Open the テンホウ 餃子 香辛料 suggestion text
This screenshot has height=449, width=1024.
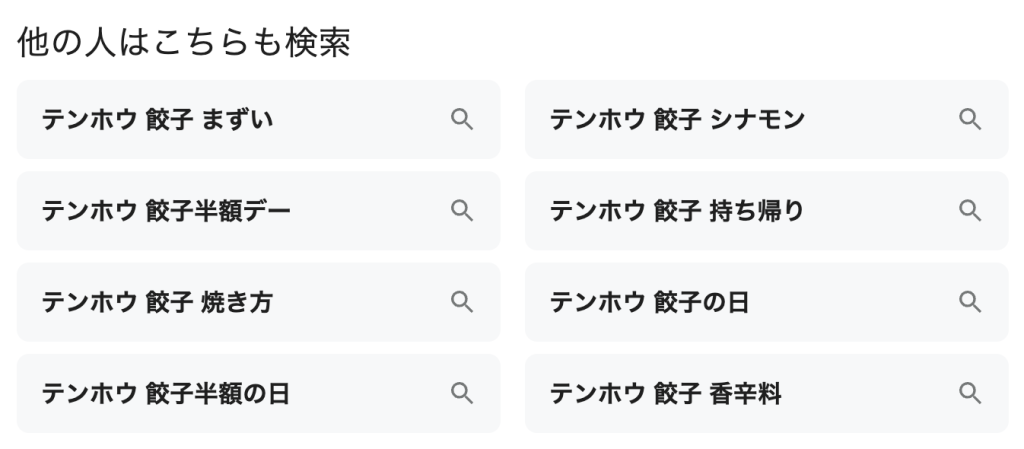pos(665,394)
